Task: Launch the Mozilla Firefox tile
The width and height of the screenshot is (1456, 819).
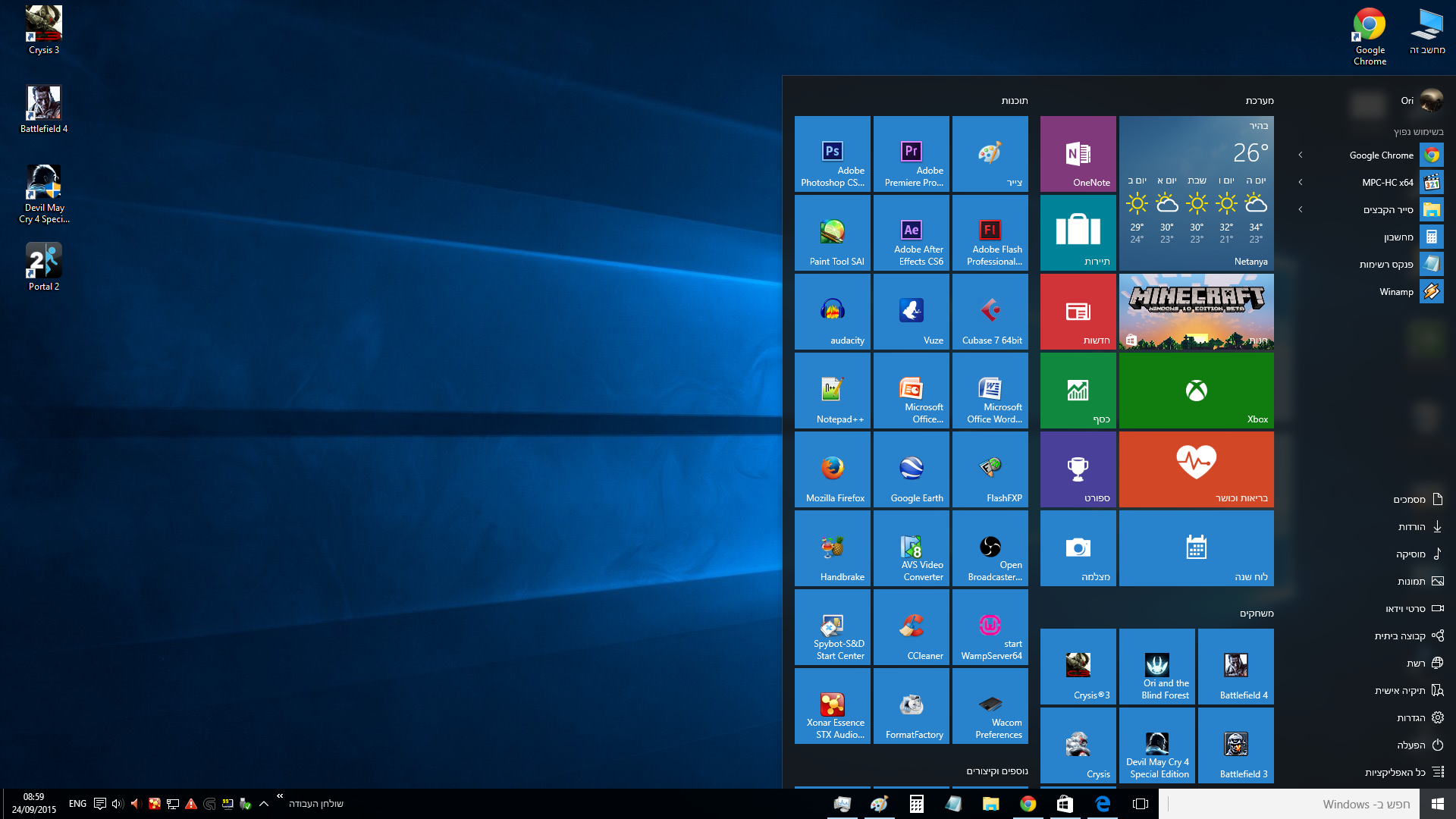Action: 833,469
